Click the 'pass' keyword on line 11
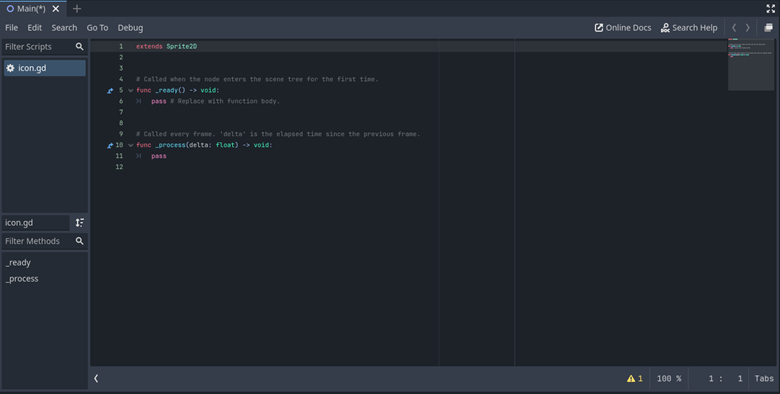780x394 pixels. 159,156
